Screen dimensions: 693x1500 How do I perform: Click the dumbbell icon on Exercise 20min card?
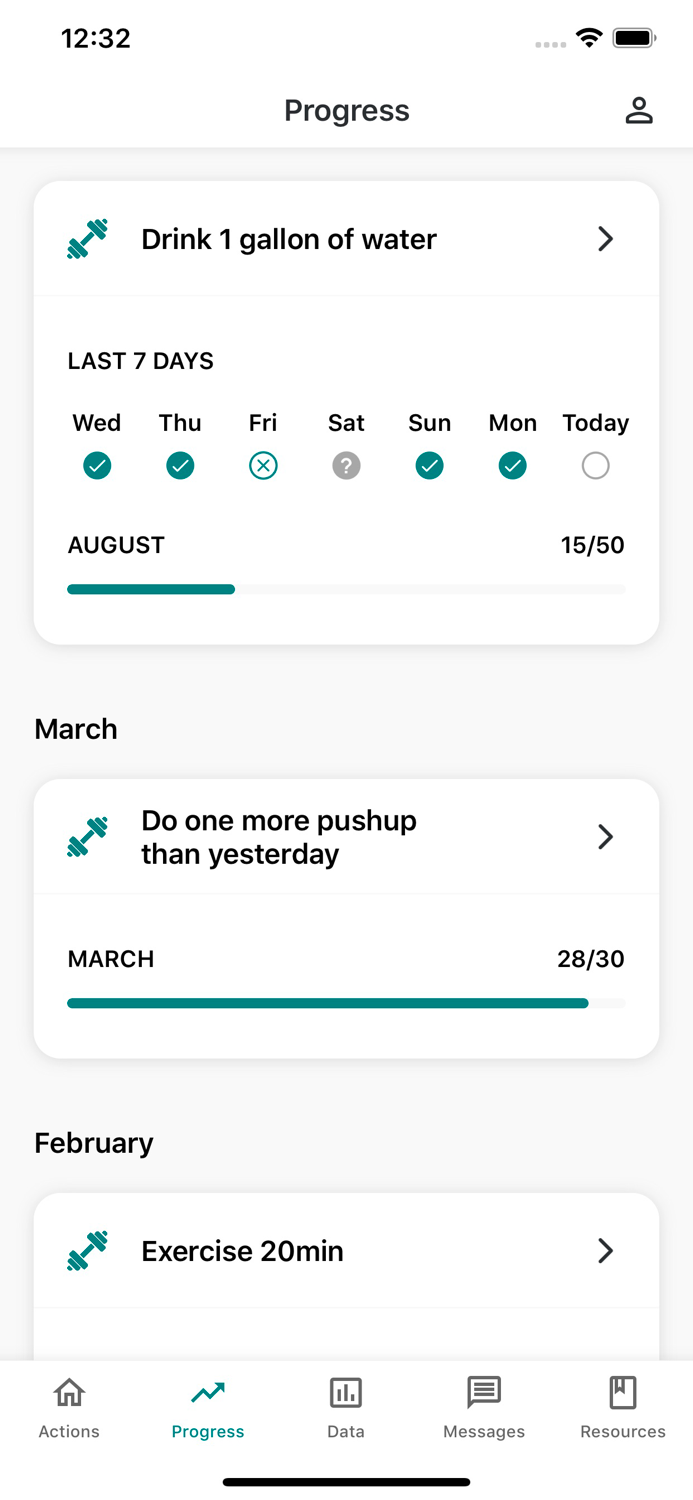tap(87, 1250)
